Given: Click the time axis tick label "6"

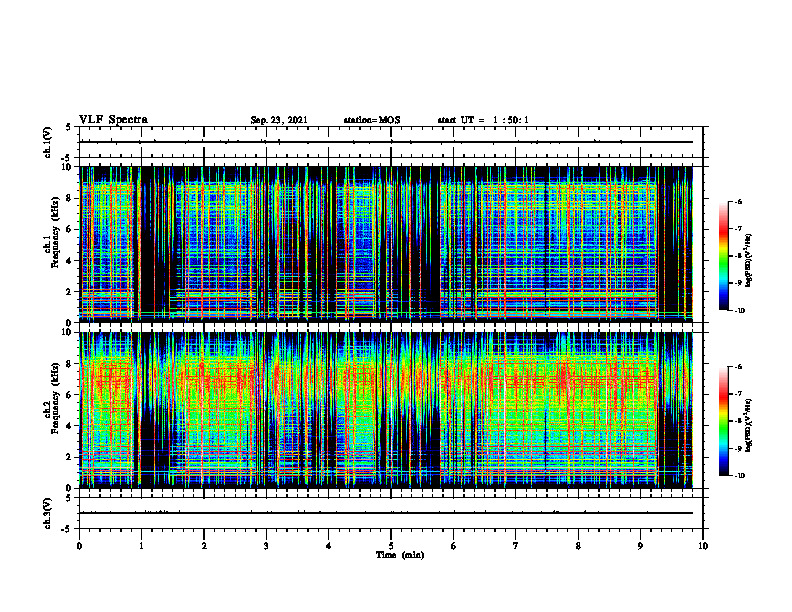Looking at the screenshot, I should (454, 545).
